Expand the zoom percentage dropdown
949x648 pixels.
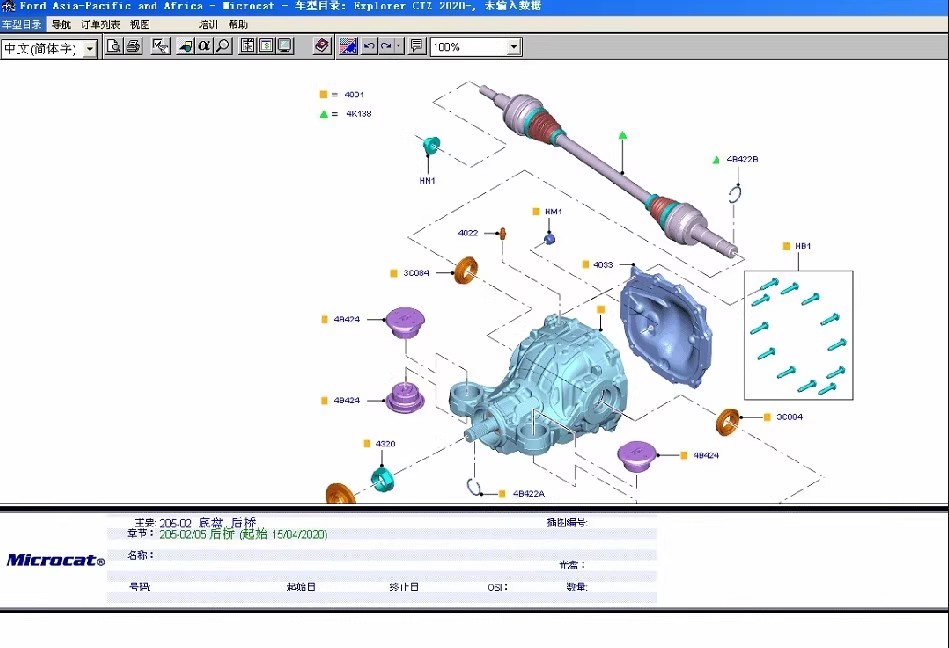tap(514, 47)
